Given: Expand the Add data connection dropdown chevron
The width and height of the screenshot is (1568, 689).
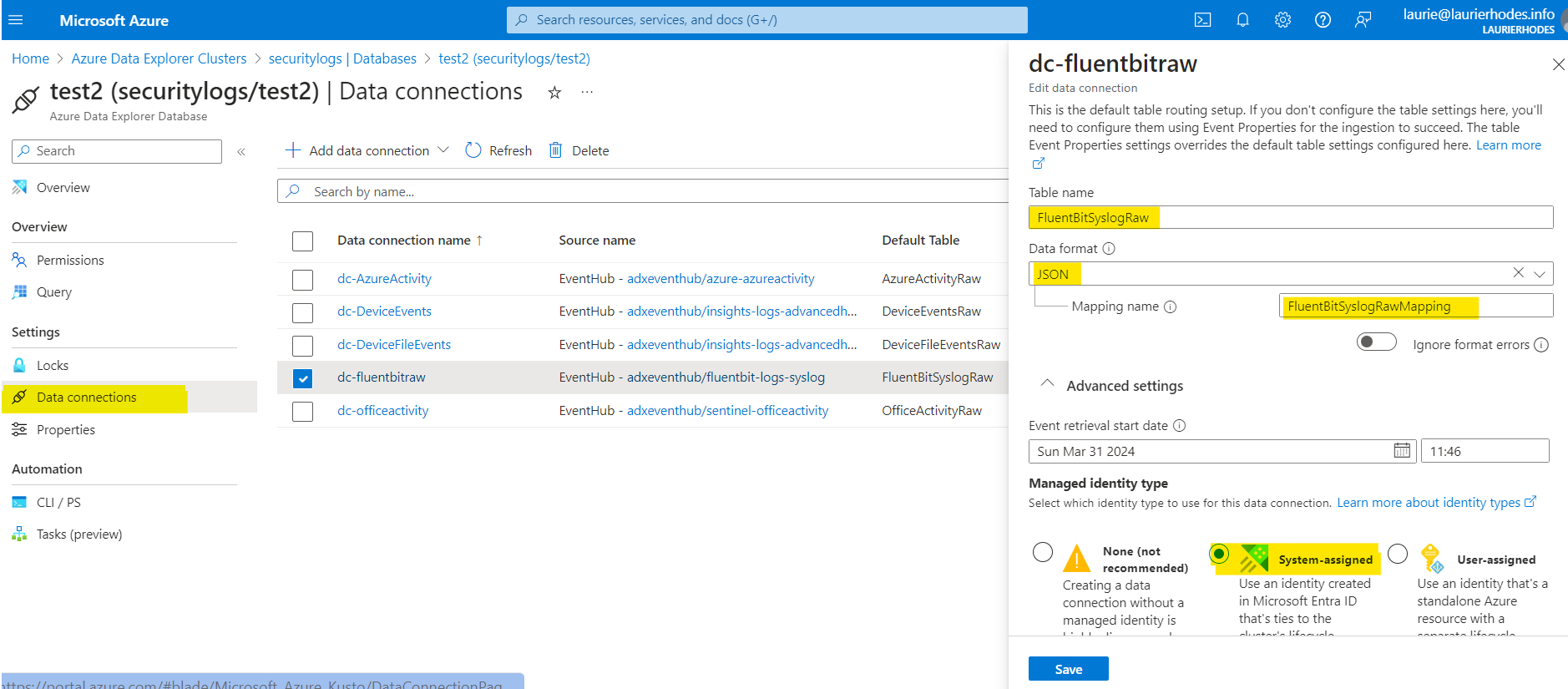Looking at the screenshot, I should tap(443, 150).
